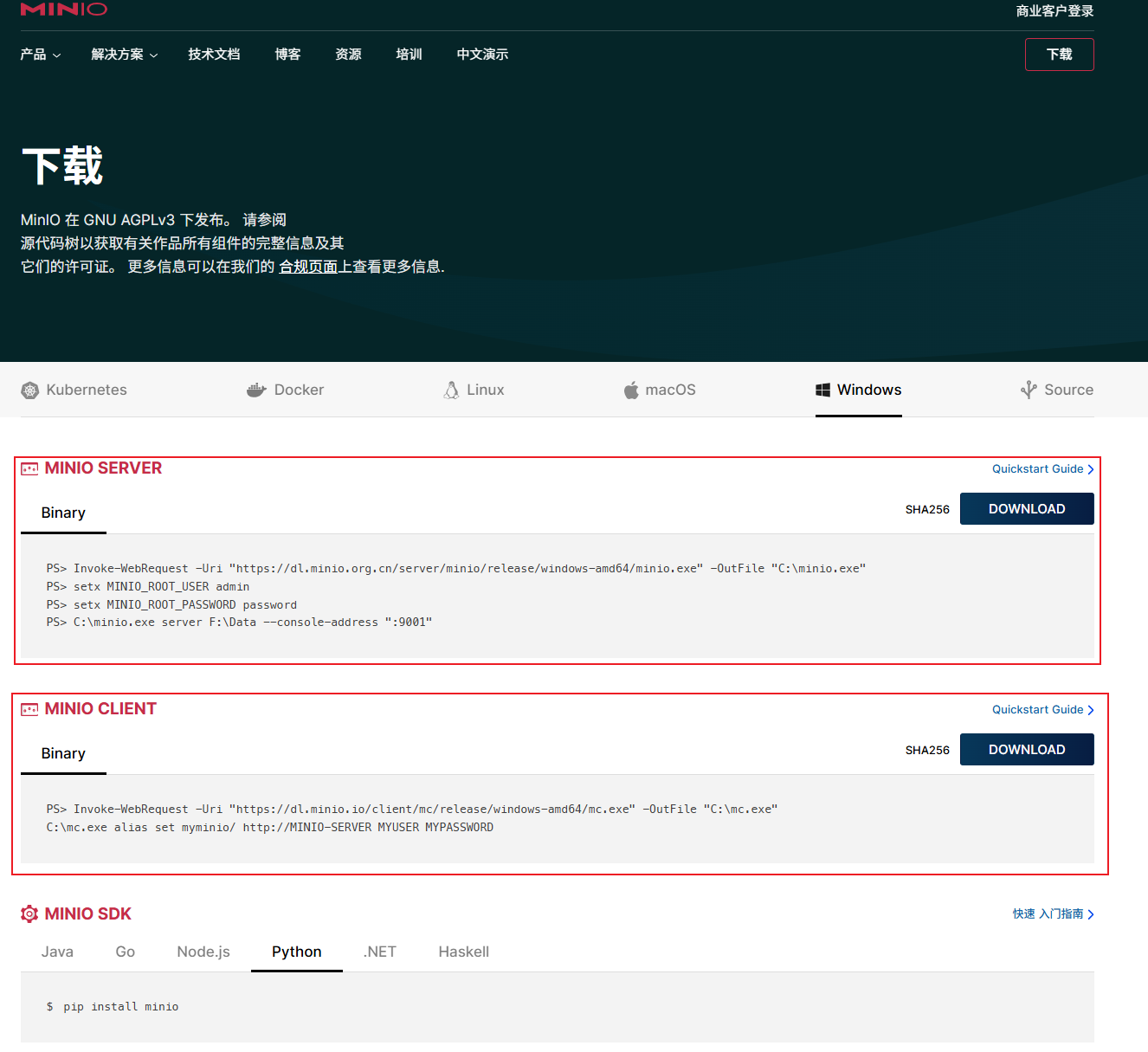Open the MinIO Client Quickstart Guide link
This screenshot has width=1148, height=1052.
pyautogui.click(x=1043, y=710)
